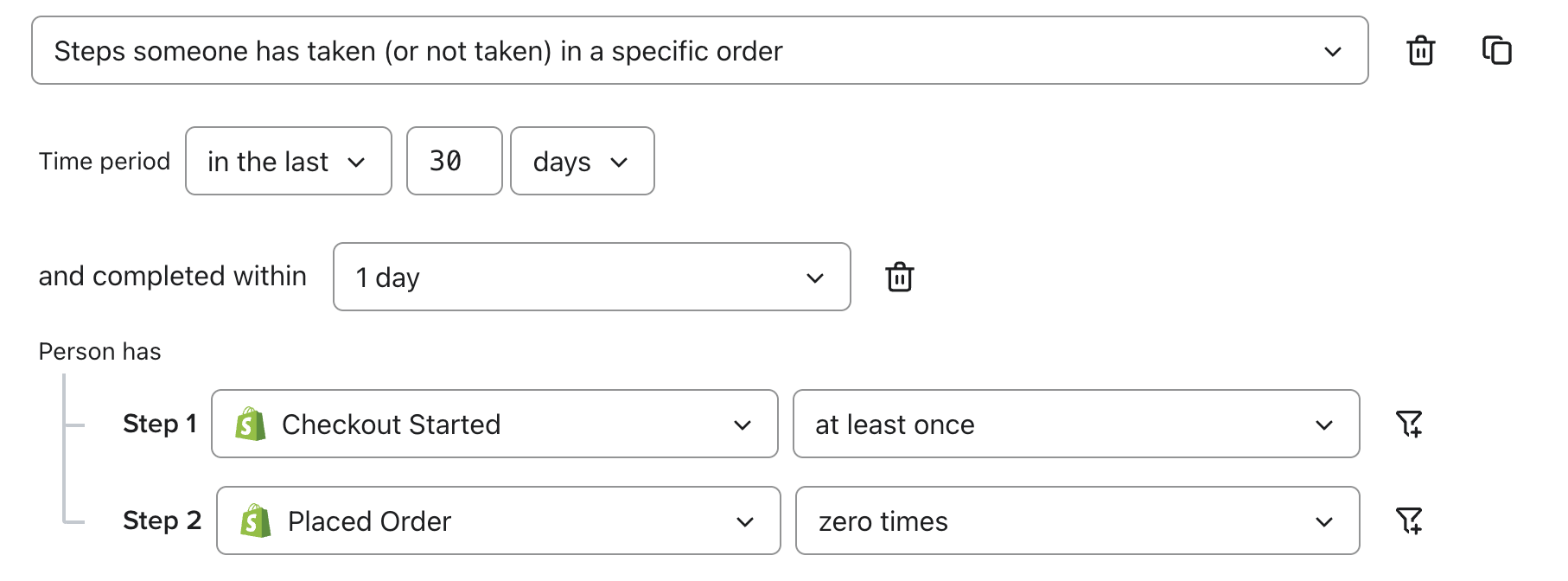Click the chevron on 'zero times'

coord(1324,520)
